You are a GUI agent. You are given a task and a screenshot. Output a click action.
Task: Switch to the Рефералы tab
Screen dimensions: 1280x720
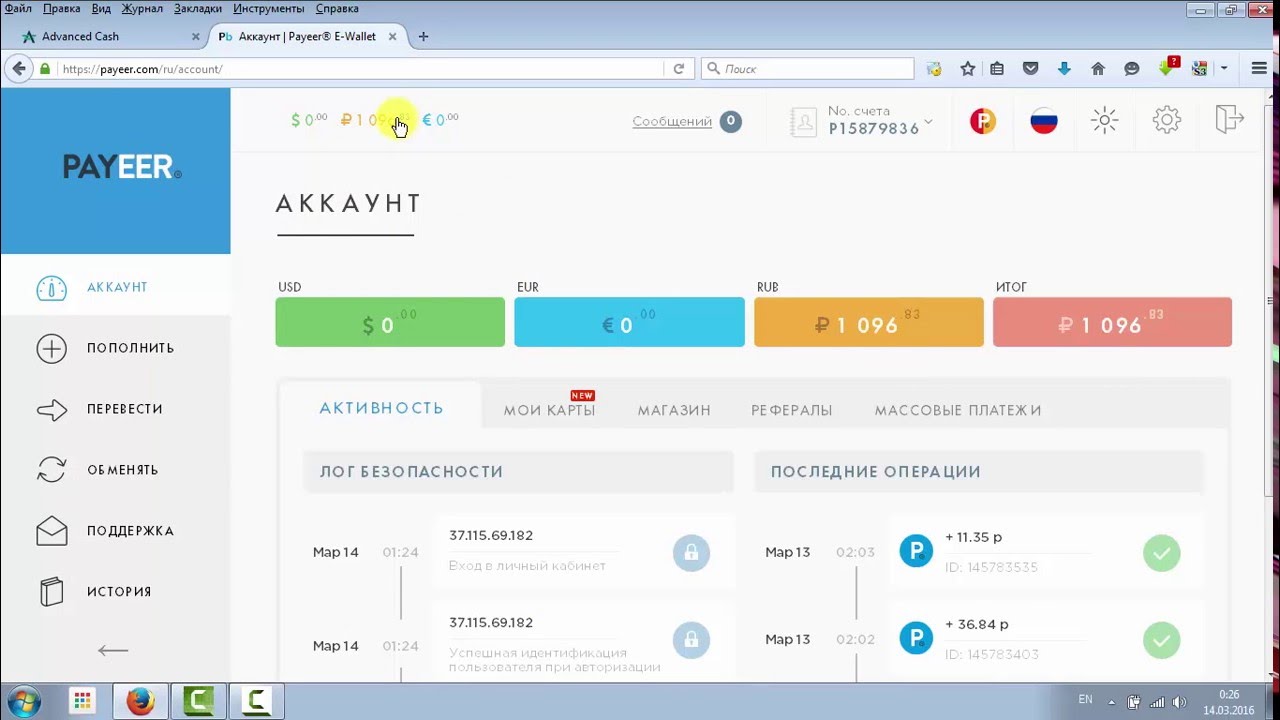click(792, 410)
